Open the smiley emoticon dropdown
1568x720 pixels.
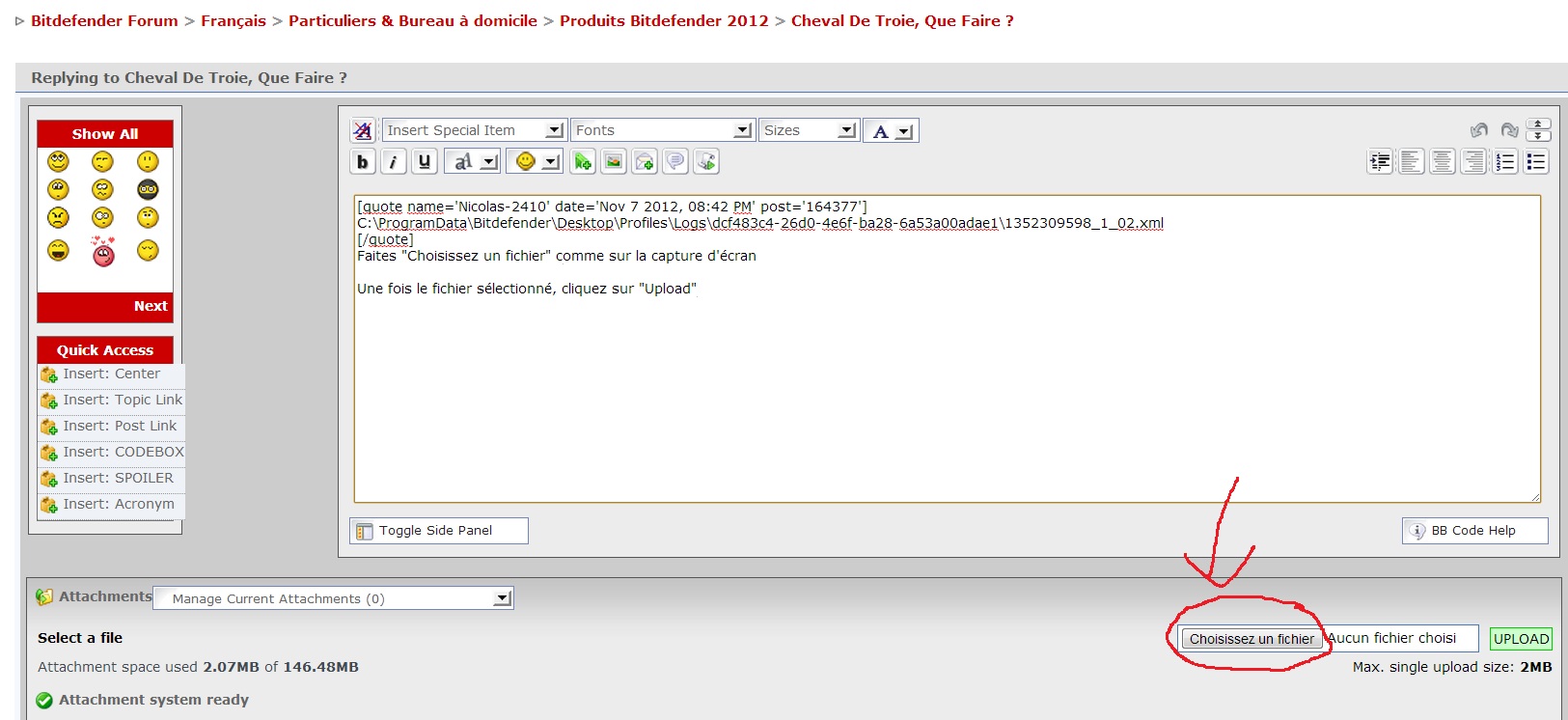tap(535, 161)
